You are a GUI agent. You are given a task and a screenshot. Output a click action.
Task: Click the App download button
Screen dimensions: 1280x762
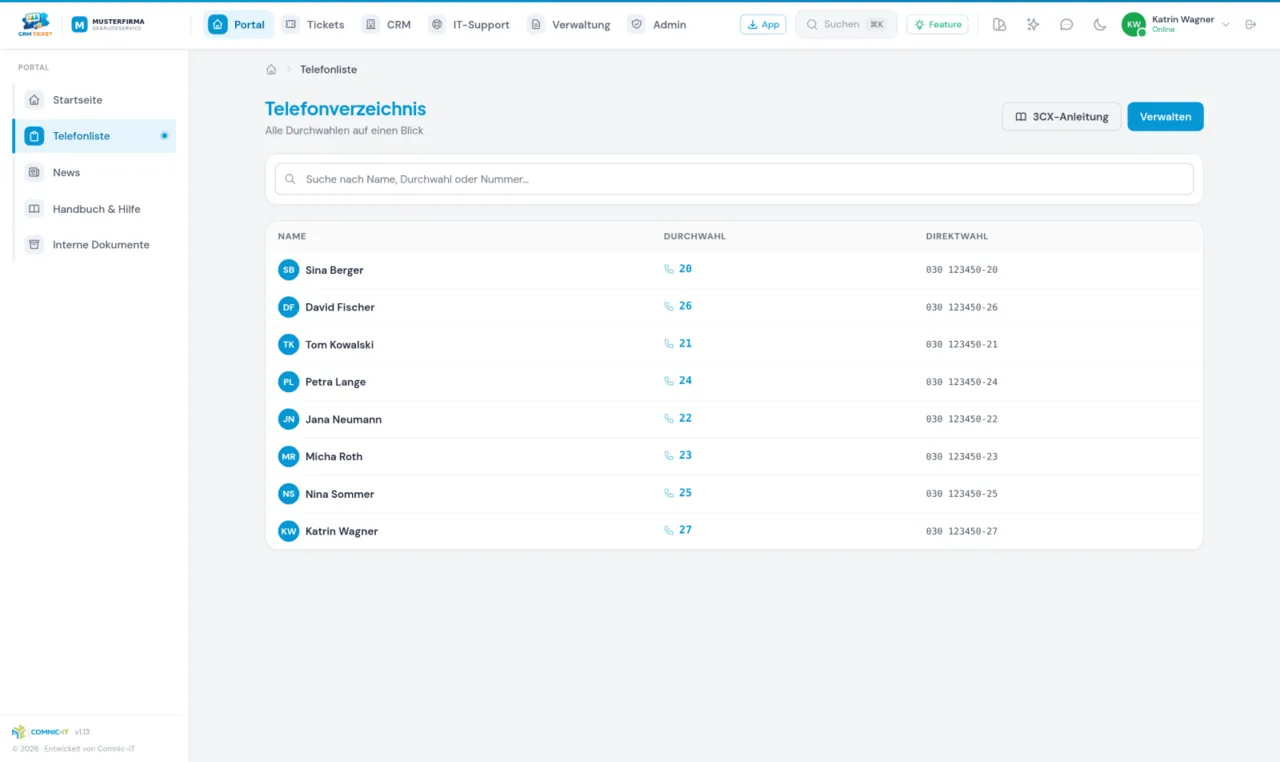click(x=763, y=24)
